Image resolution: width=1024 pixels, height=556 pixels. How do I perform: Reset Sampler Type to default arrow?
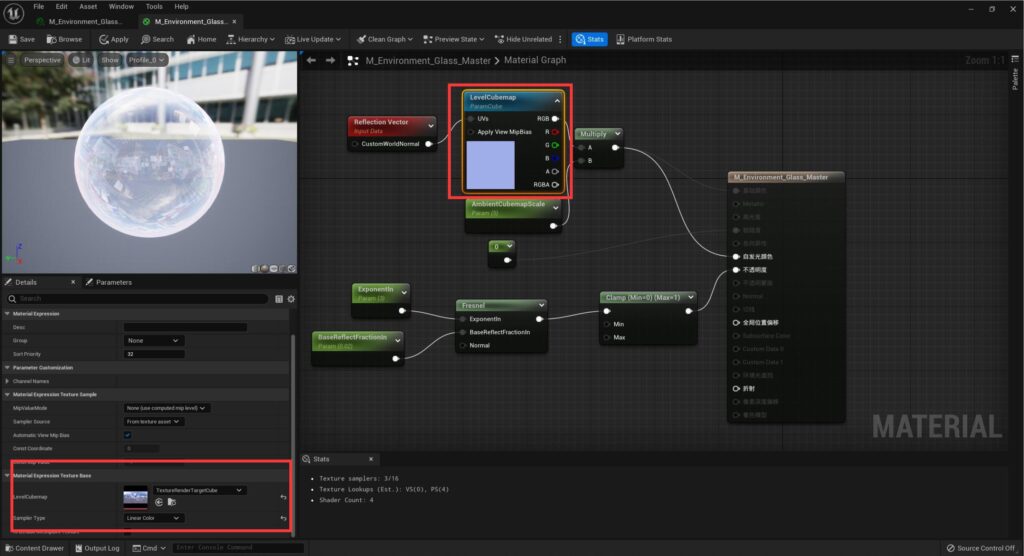tap(283, 518)
